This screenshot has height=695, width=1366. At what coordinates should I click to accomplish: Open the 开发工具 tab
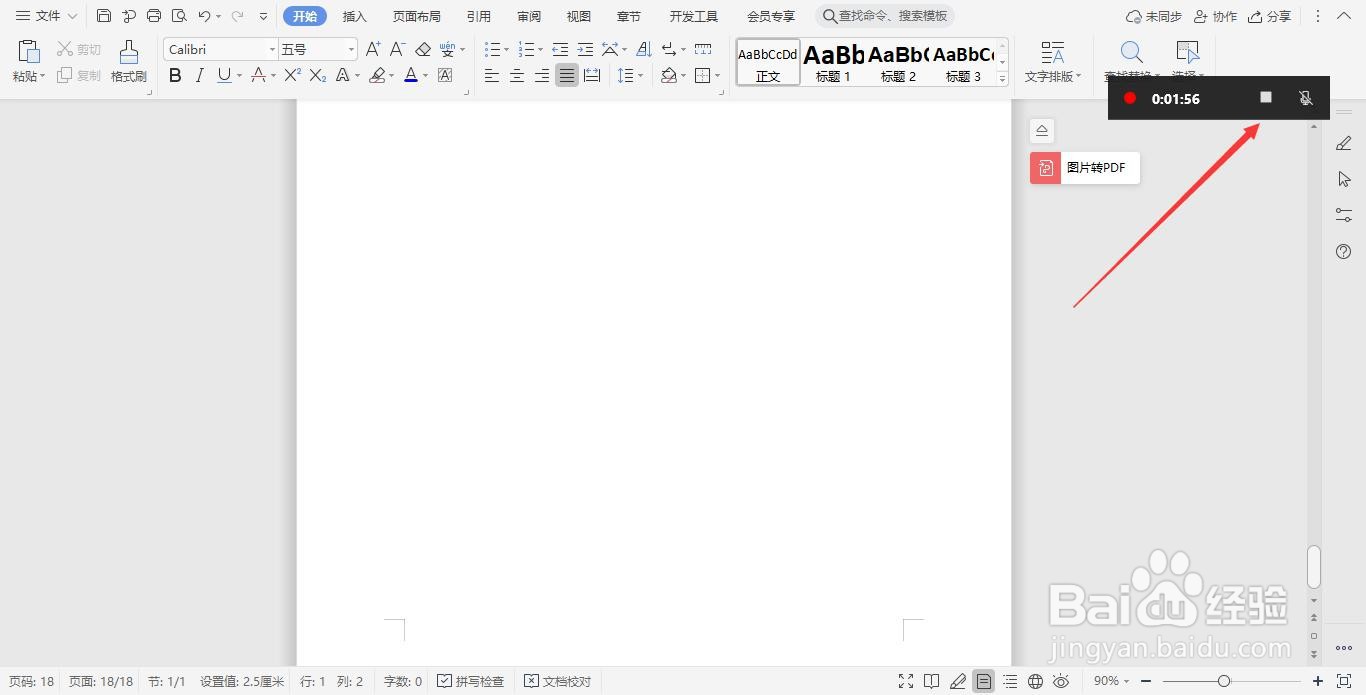694,16
